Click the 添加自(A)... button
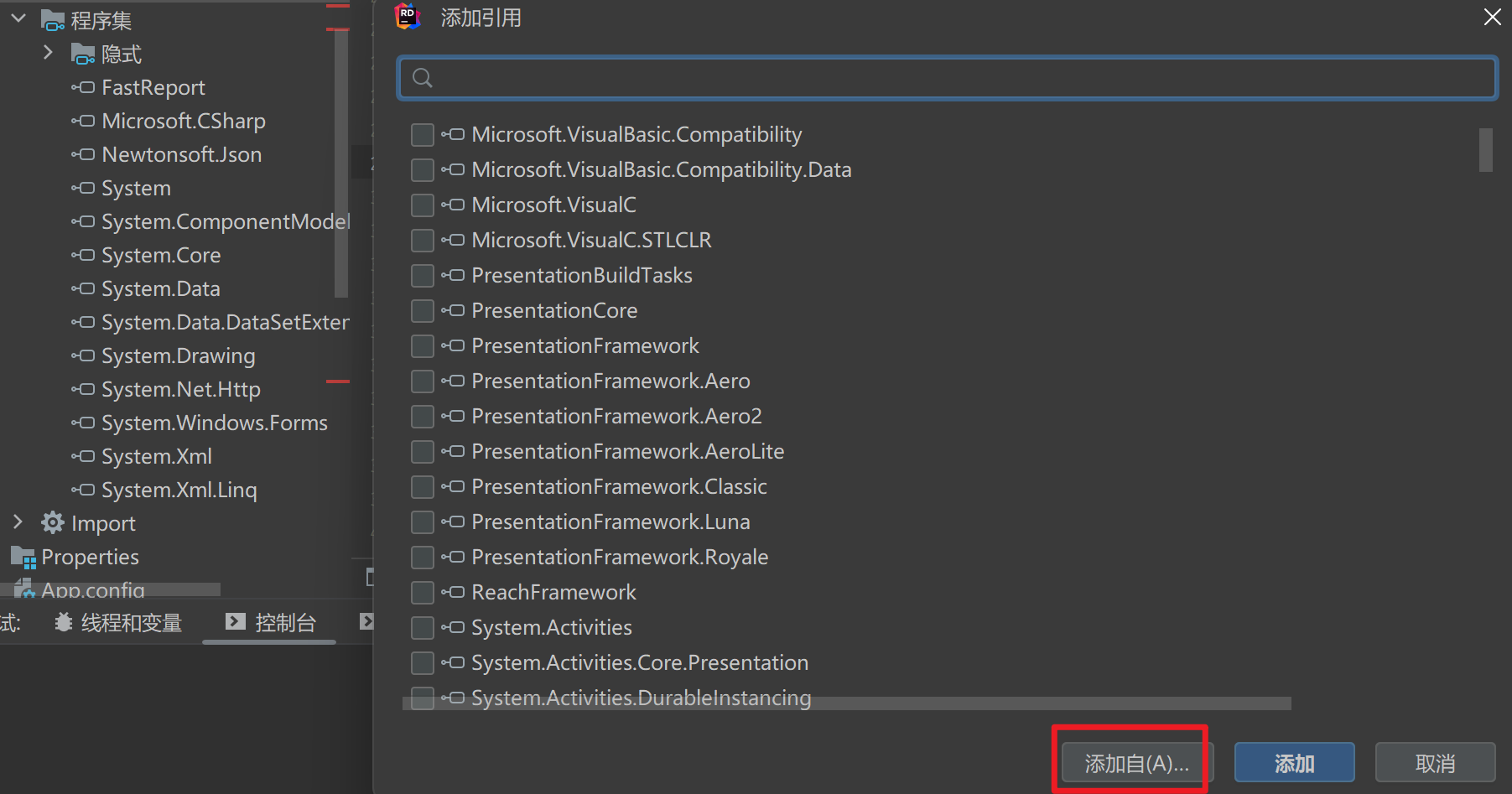Image resolution: width=1512 pixels, height=794 pixels. point(1136,763)
